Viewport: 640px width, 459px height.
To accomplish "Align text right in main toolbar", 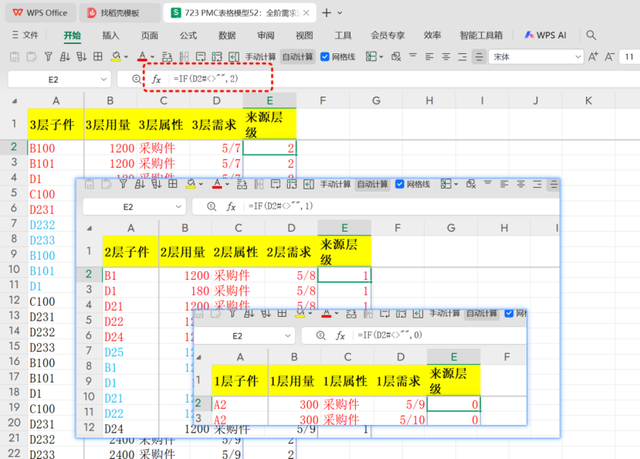I will [x=462, y=56].
